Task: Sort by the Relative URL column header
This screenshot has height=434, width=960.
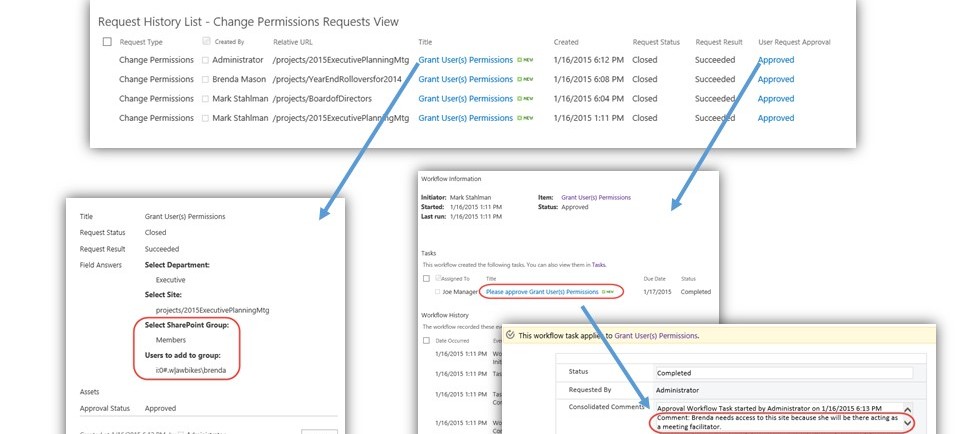Action: [293, 42]
